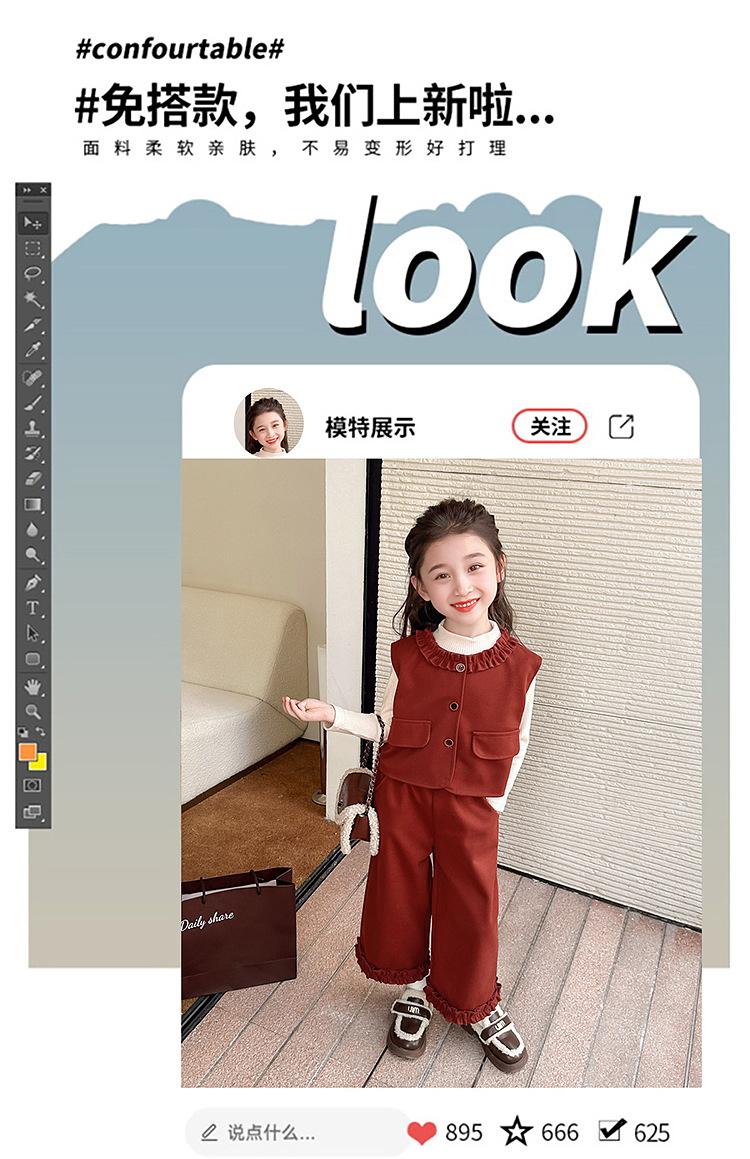Click the red 关注 follow button

[x=550, y=426]
